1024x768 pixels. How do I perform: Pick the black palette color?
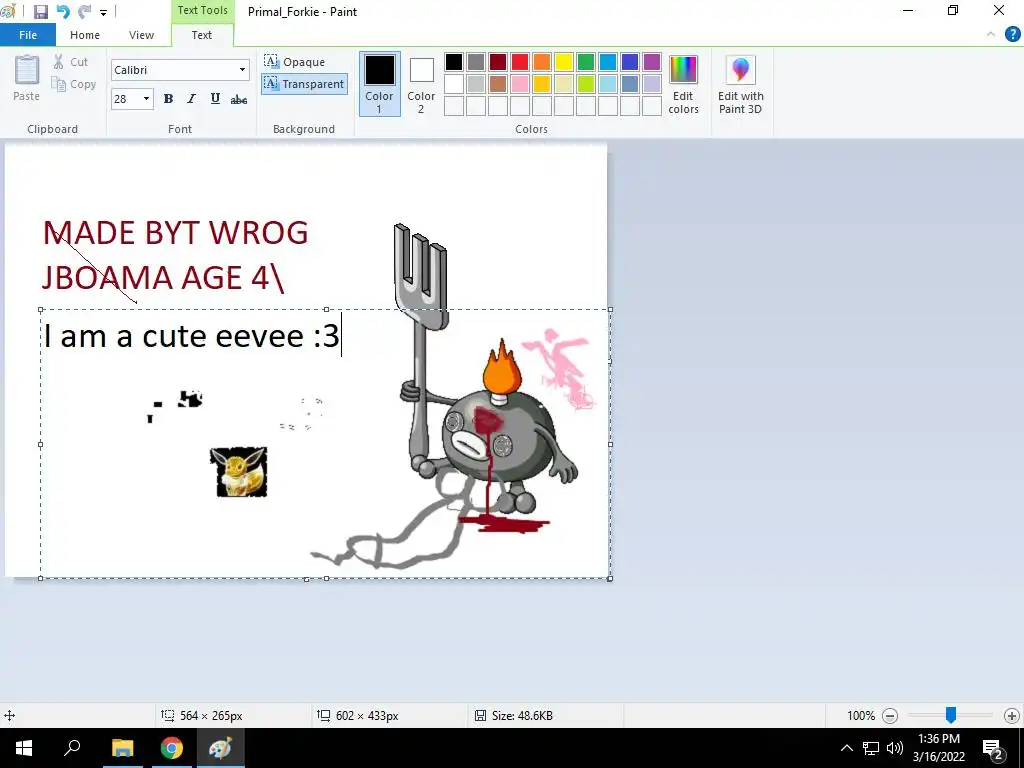[x=454, y=62]
